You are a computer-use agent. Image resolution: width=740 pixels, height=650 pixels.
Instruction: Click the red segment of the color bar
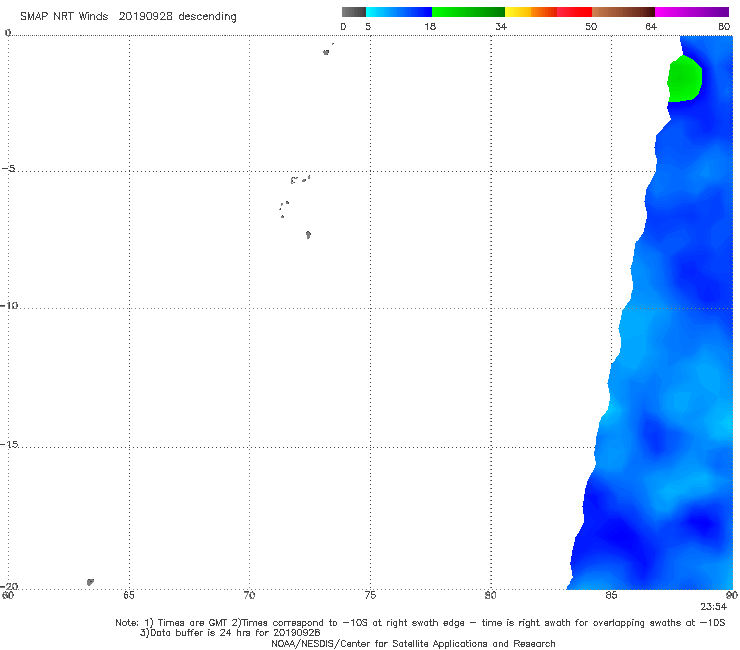(574, 12)
